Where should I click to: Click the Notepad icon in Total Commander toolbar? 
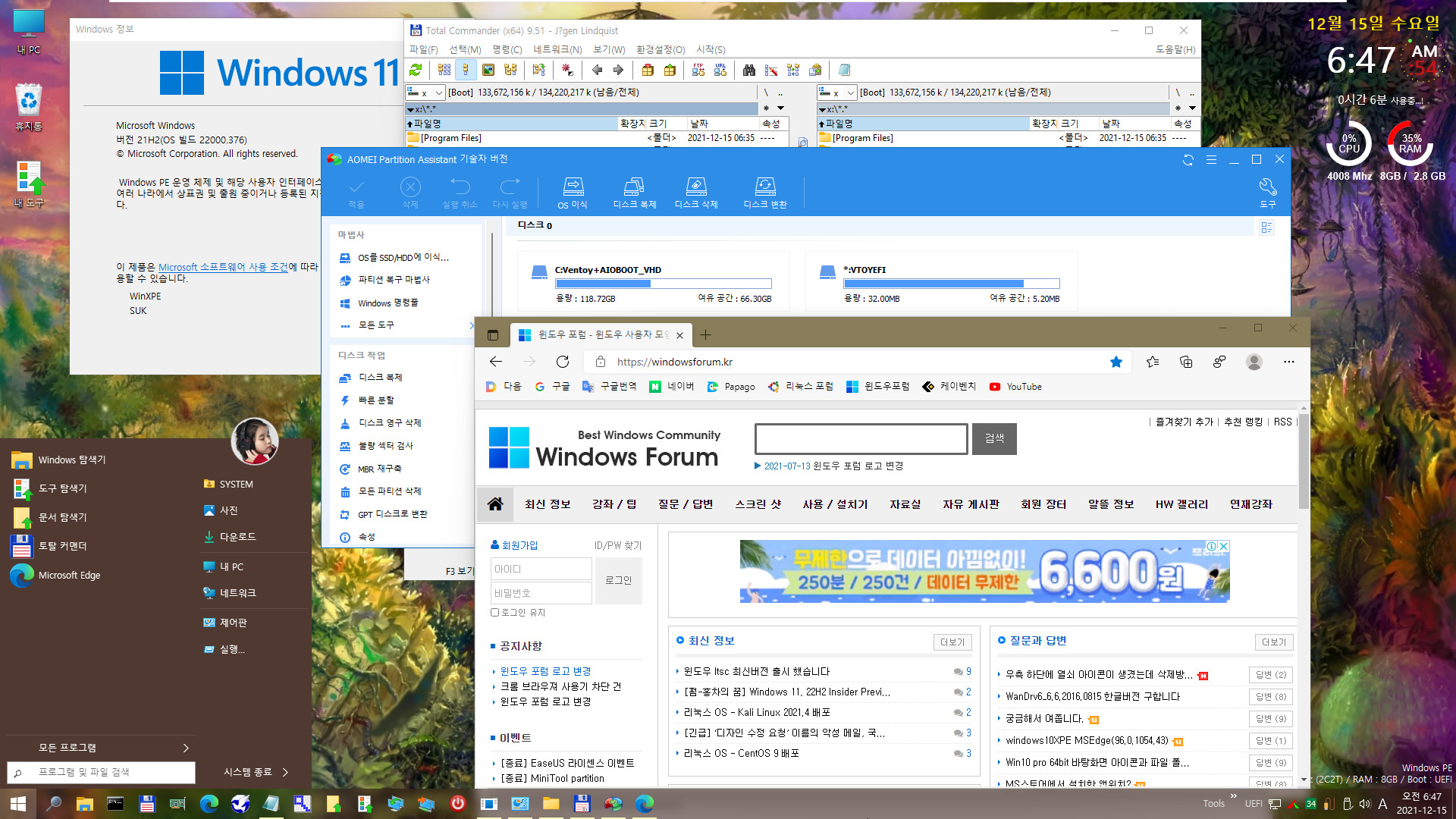point(844,70)
